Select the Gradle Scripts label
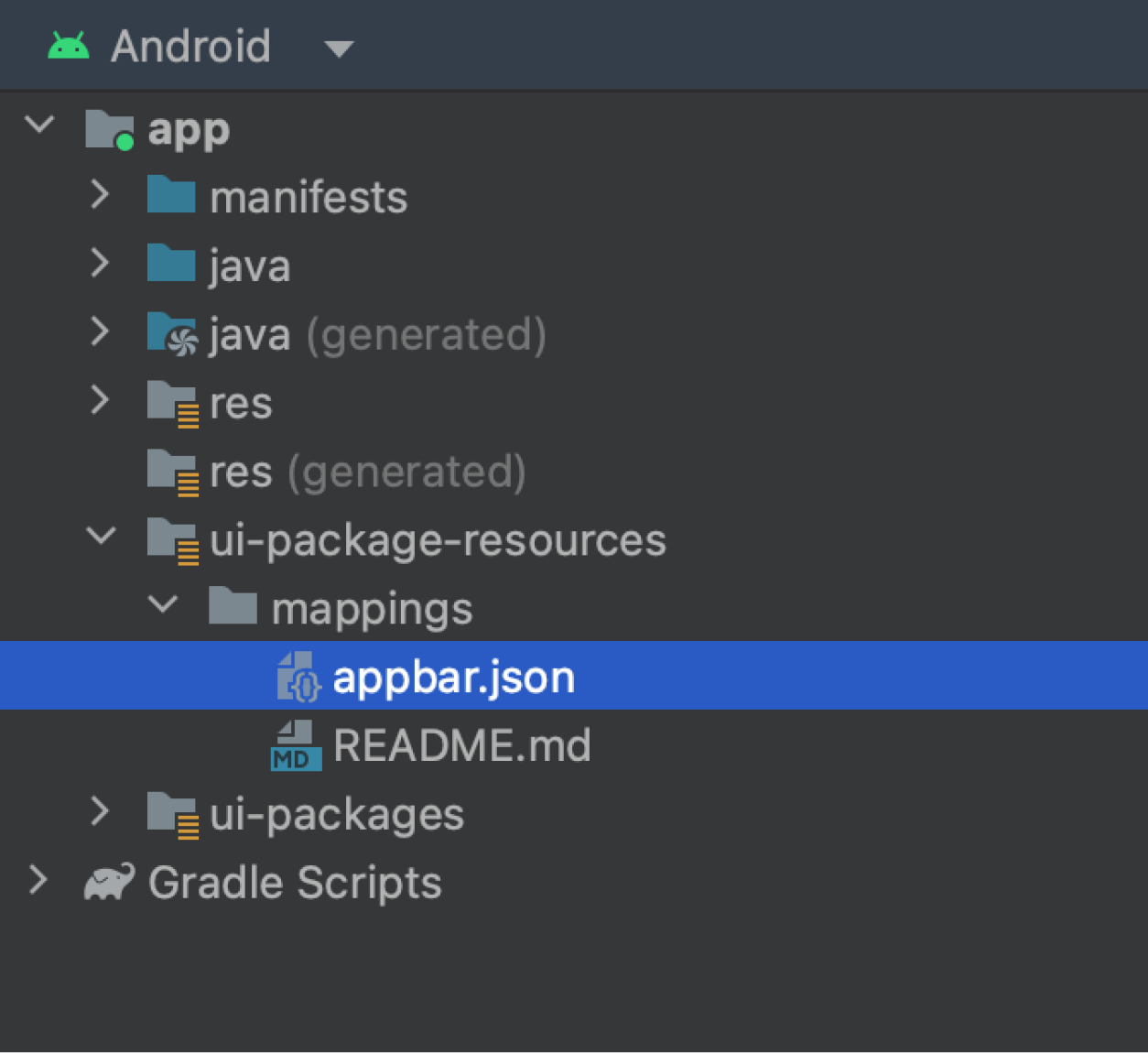The image size is (1148, 1053). click(295, 885)
